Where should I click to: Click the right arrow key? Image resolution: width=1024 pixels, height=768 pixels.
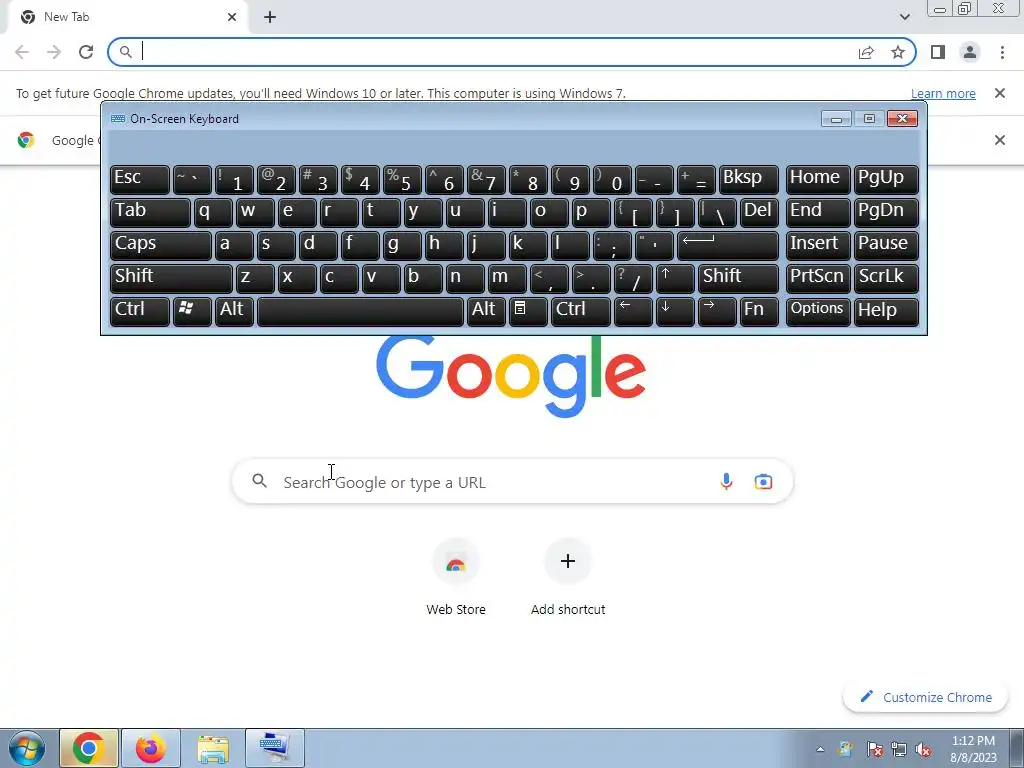(717, 311)
